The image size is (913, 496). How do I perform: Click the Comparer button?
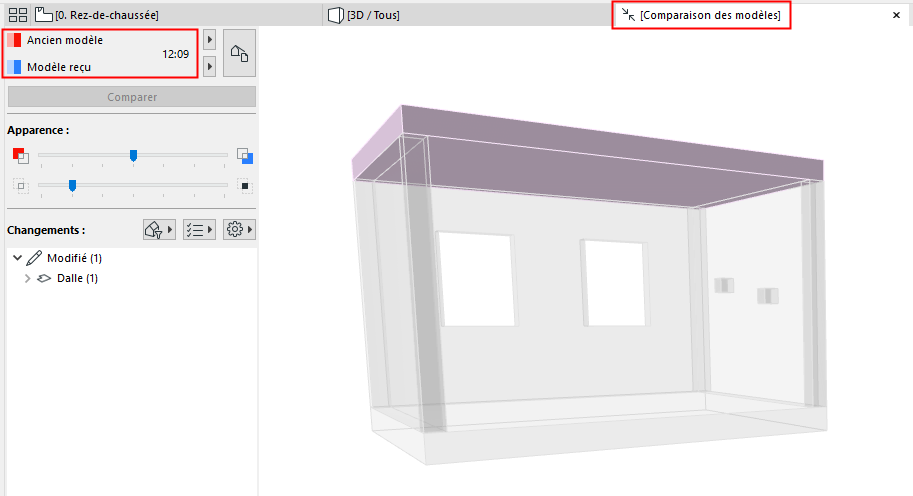click(x=132, y=97)
